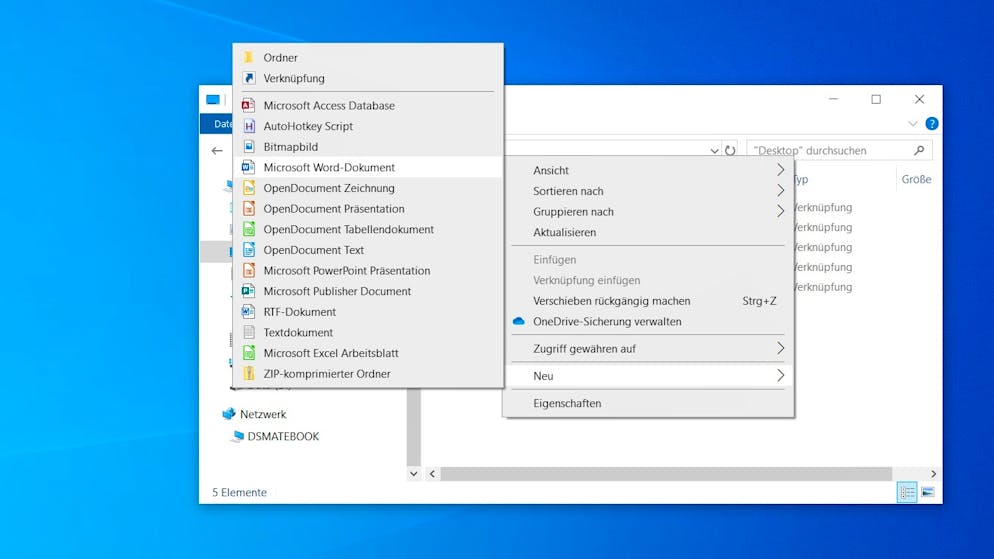The width and height of the screenshot is (994, 559).
Task: Click the OpenDocument Text icon
Action: coord(248,250)
